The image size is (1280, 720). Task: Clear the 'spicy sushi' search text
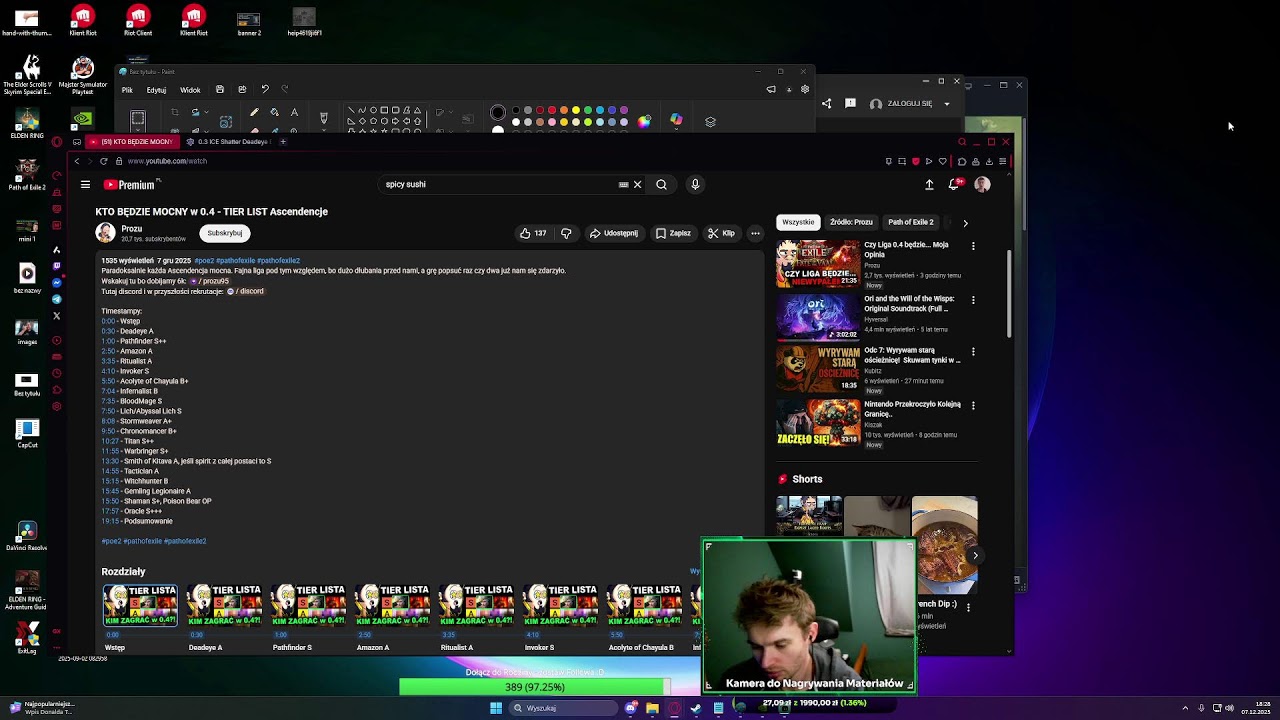637,184
